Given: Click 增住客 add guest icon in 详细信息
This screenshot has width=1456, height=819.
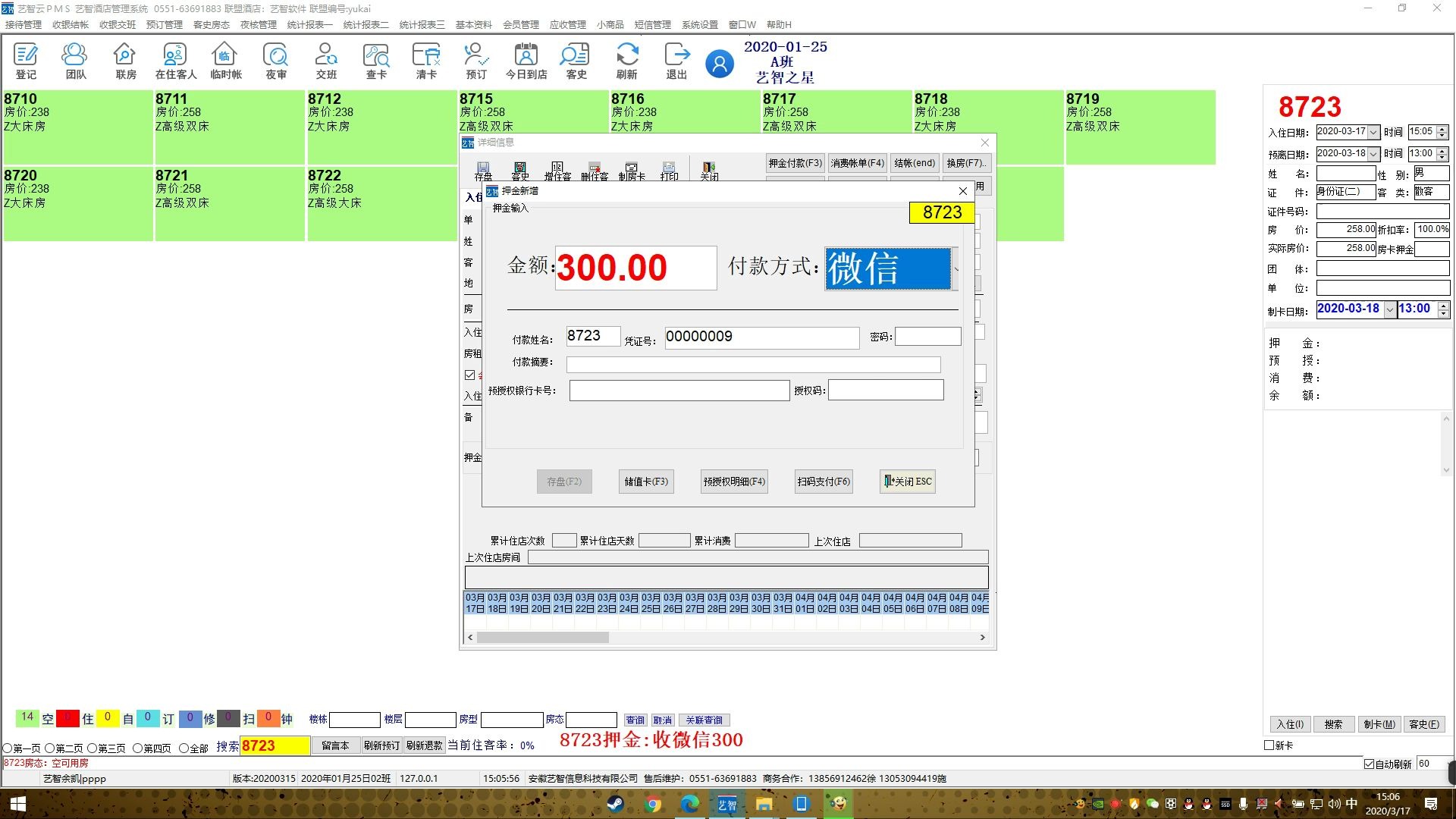Looking at the screenshot, I should (x=557, y=171).
